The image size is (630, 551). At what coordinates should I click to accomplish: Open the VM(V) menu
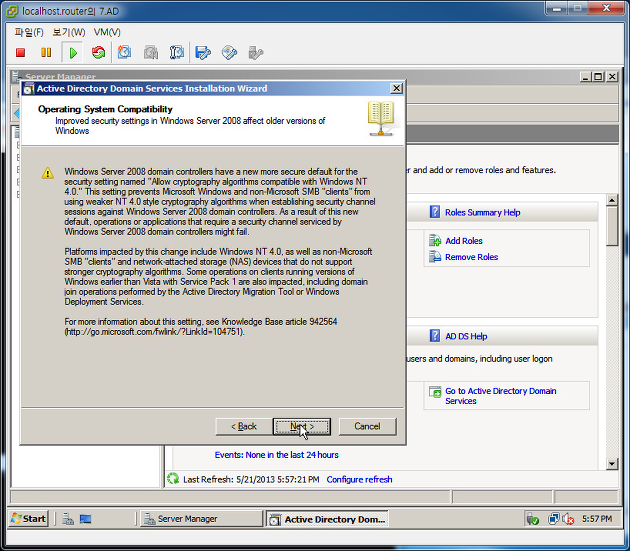[107, 32]
